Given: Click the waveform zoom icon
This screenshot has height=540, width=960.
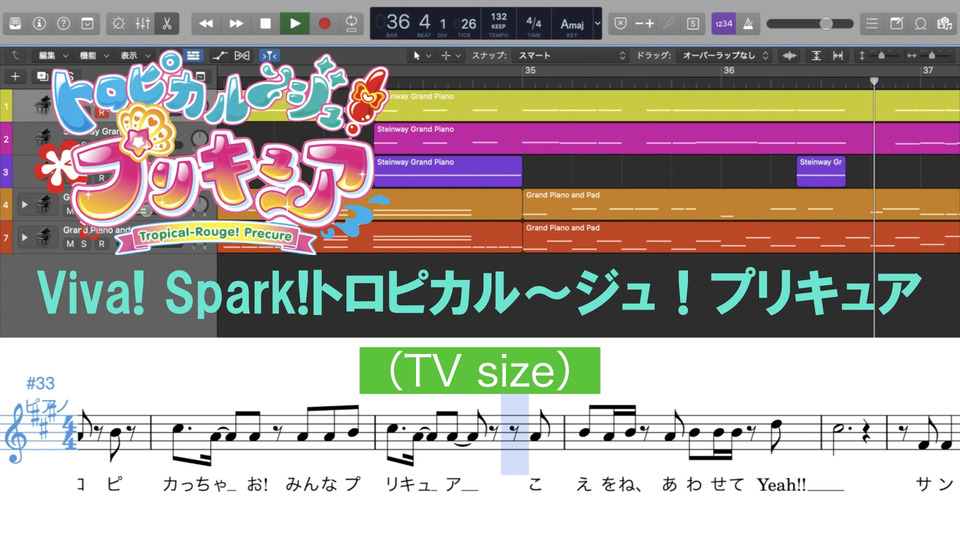Looking at the screenshot, I should click(789, 56).
